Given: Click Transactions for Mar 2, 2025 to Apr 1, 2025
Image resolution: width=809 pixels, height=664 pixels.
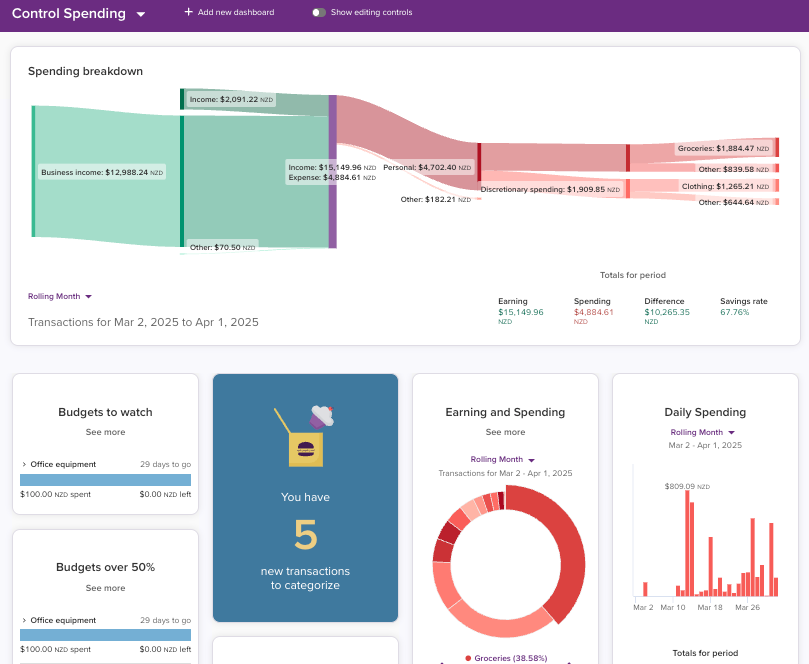Looking at the screenshot, I should (143, 322).
